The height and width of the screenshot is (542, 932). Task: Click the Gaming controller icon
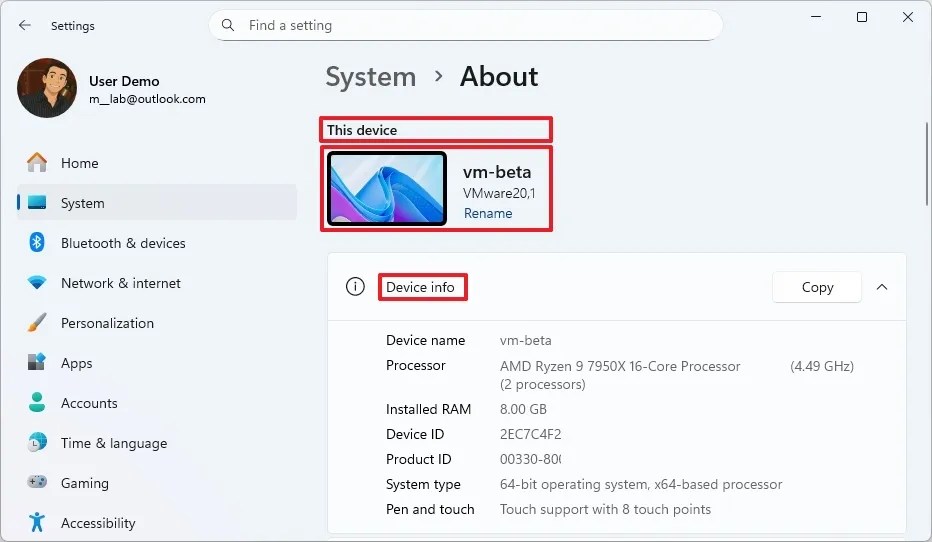[x=37, y=482]
